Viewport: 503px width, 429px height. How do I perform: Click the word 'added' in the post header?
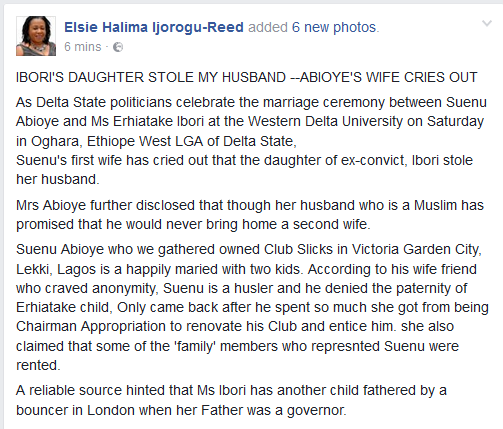[x=268, y=27]
